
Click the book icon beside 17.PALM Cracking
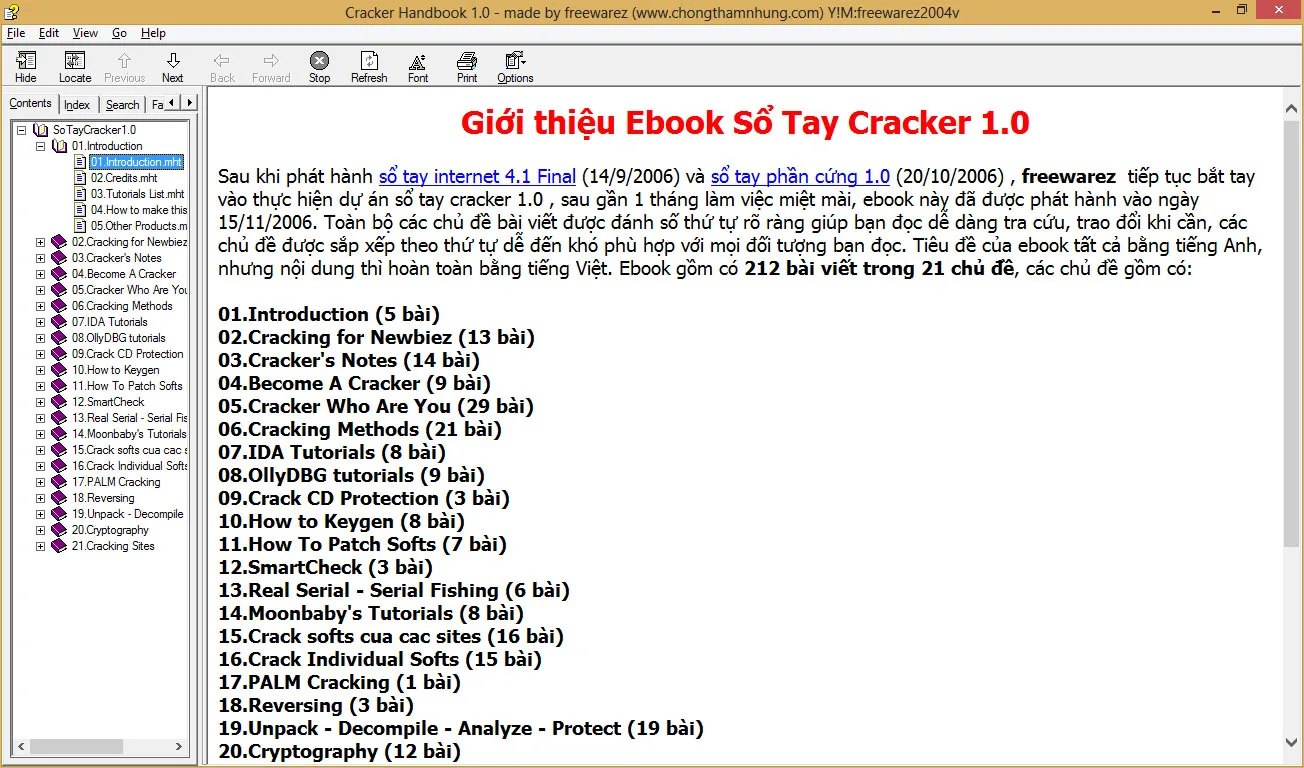pyautogui.click(x=59, y=482)
